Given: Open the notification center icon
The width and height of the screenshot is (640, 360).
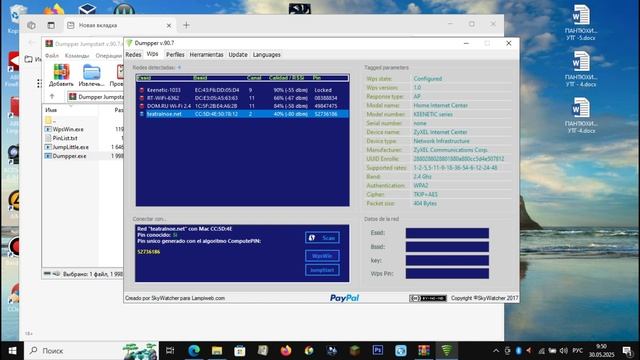Looking at the screenshot, I should [x=627, y=351].
